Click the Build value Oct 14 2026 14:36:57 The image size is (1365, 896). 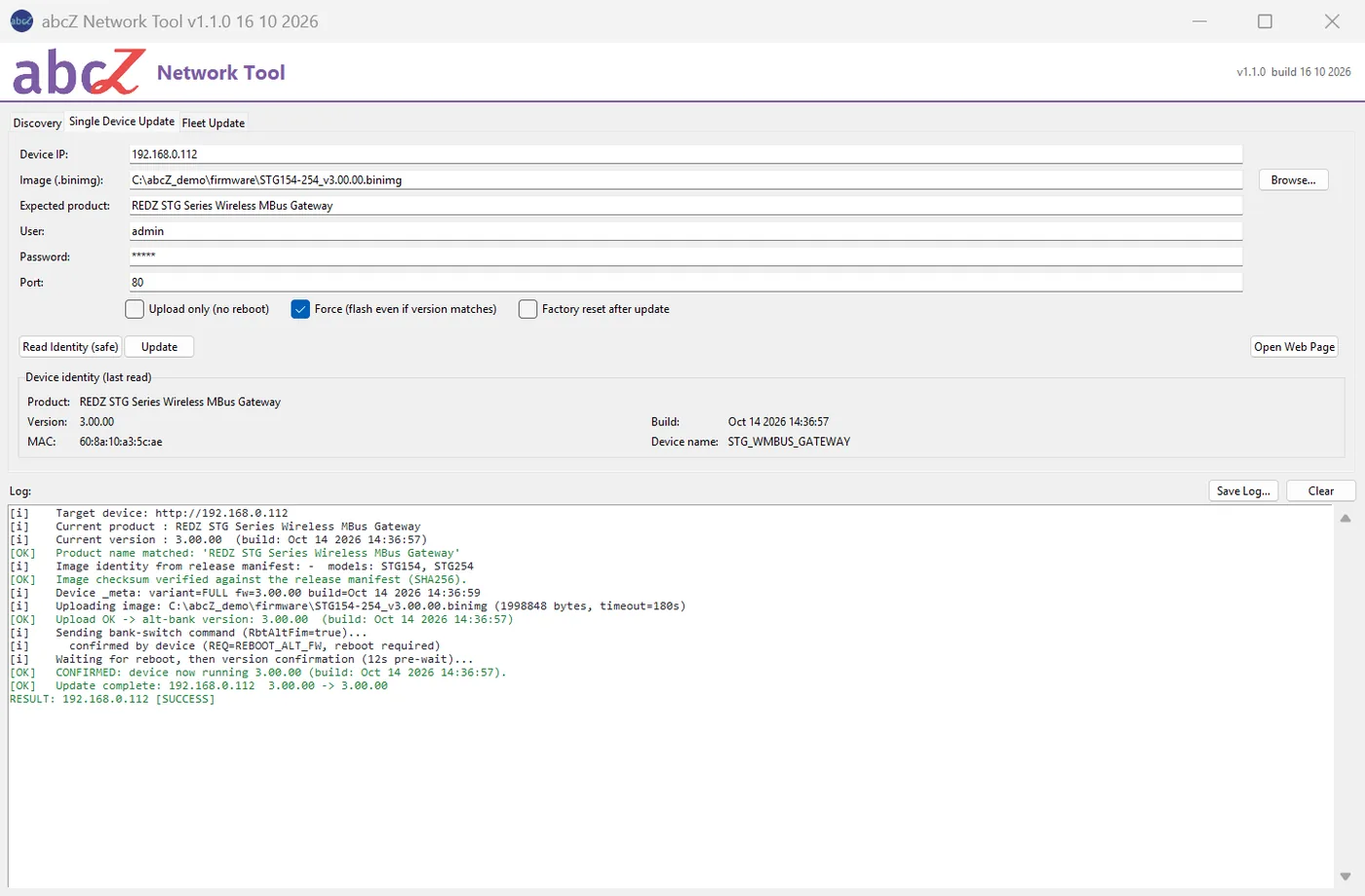(778, 422)
